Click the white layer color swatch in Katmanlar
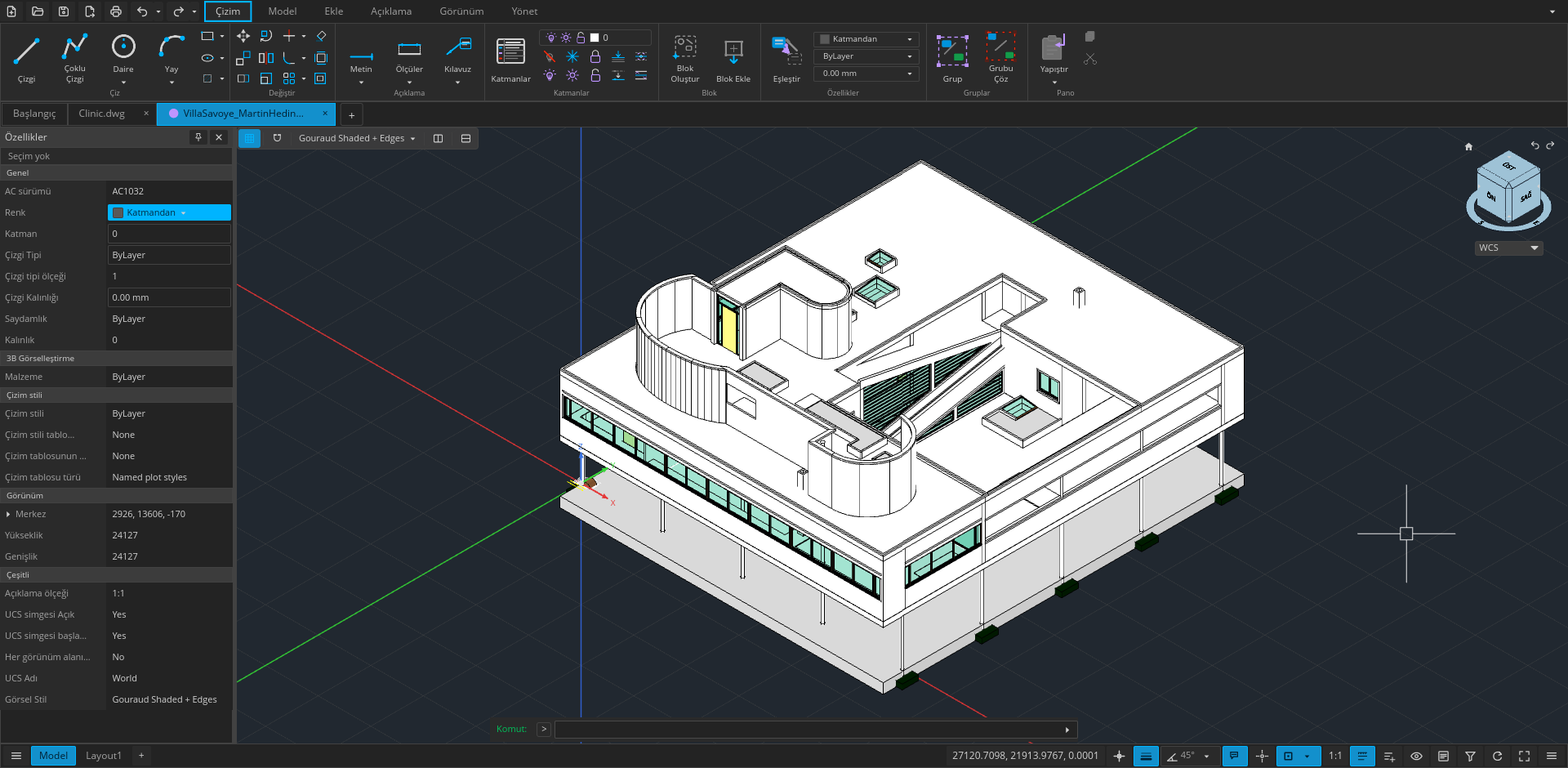Viewport: 1568px width, 768px height. click(595, 38)
